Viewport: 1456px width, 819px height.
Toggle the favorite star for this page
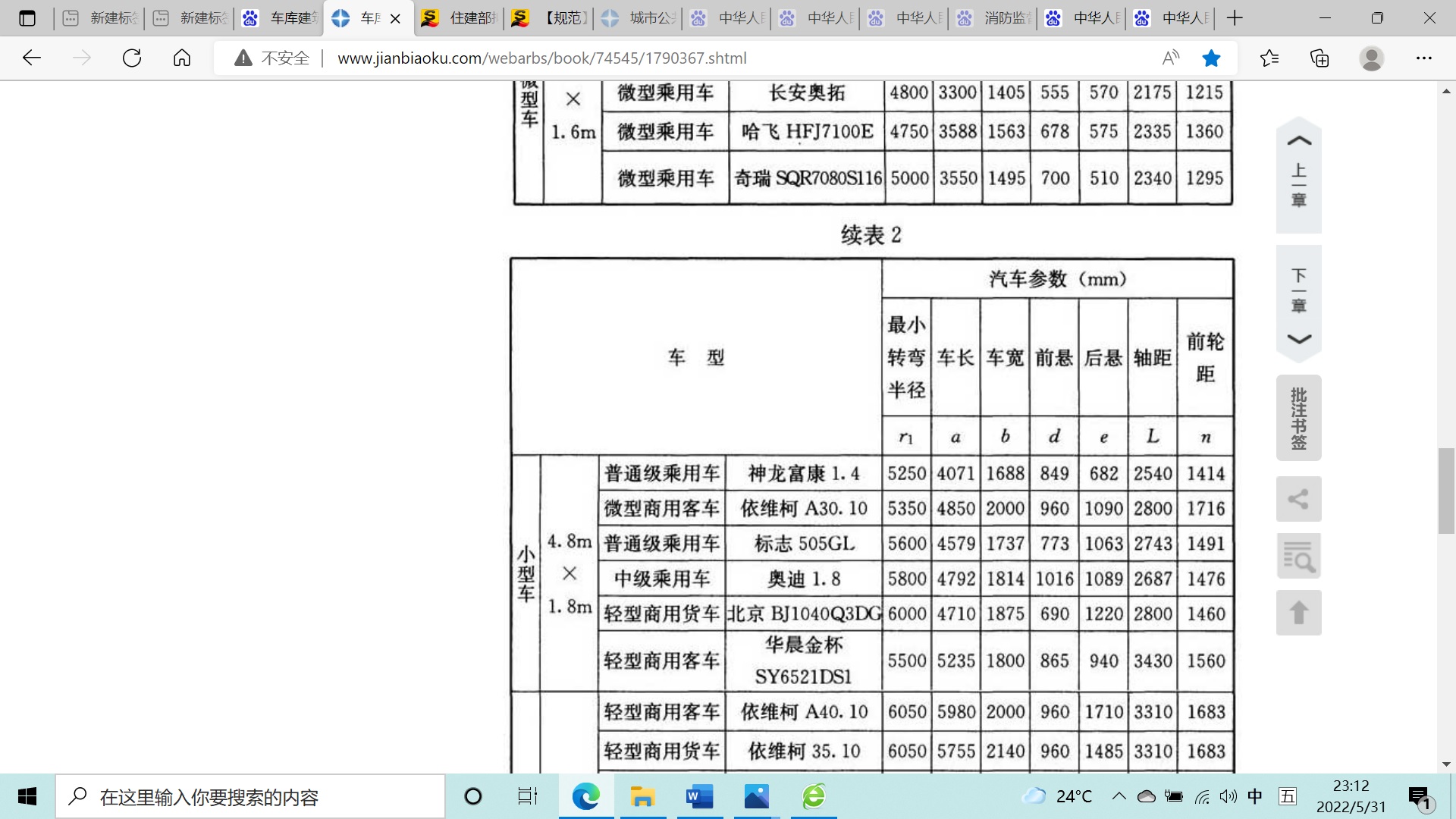tap(1212, 58)
